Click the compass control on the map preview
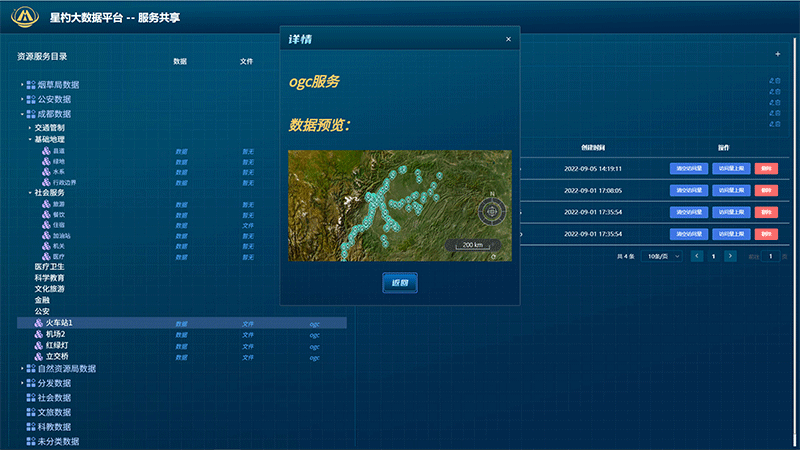The height and width of the screenshot is (450, 800). [x=491, y=211]
